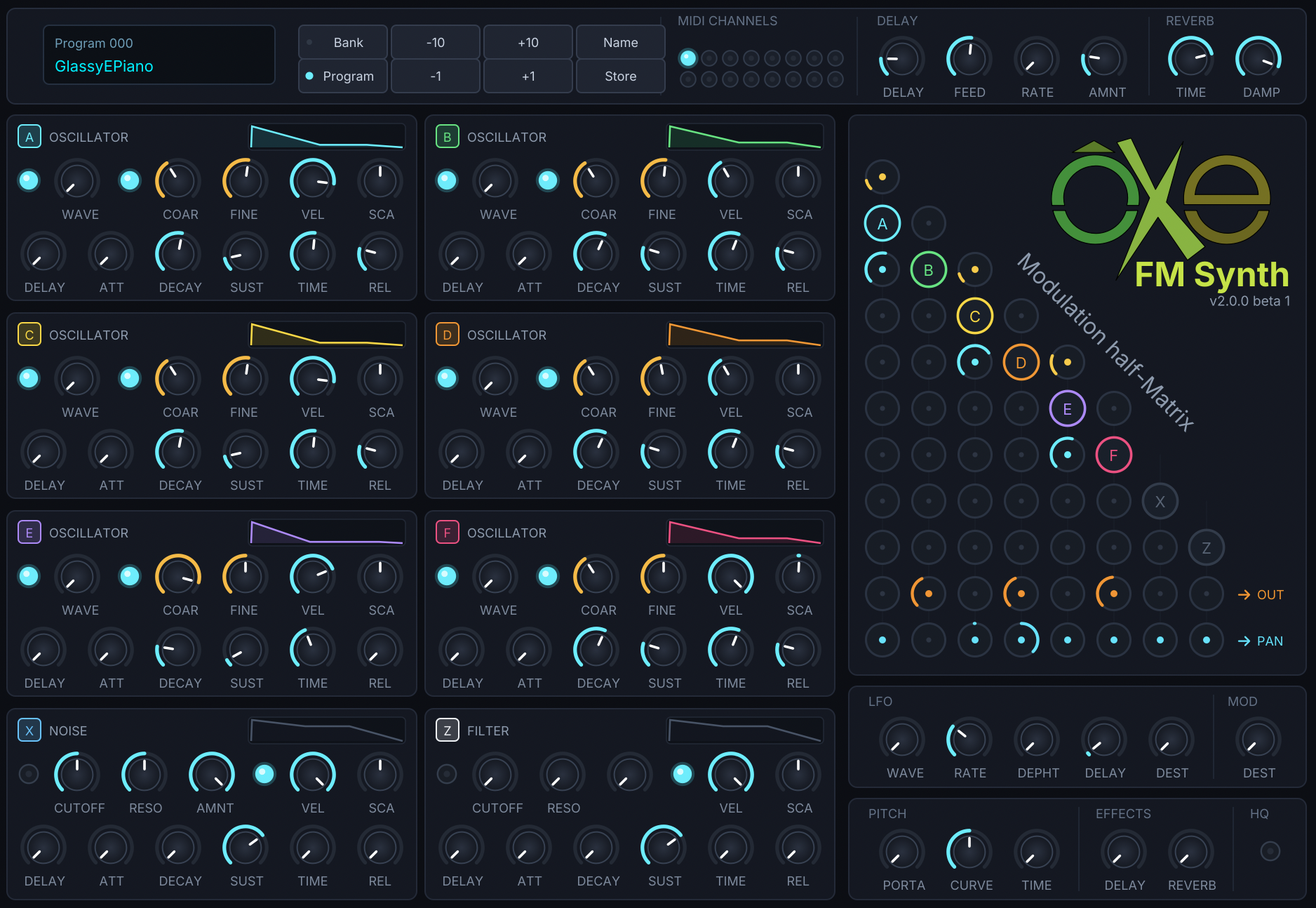Toggle oscillator A left power light
The width and height of the screenshot is (1316, 908).
(x=29, y=180)
